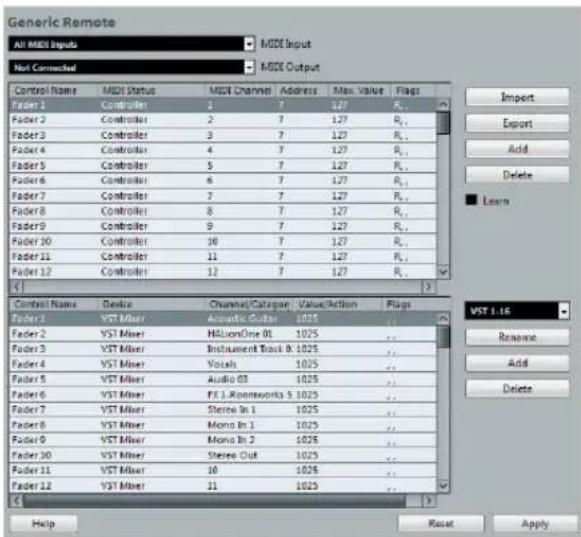Toggle the Learn checkbox
The width and height of the screenshot is (581, 537).
tap(471, 200)
